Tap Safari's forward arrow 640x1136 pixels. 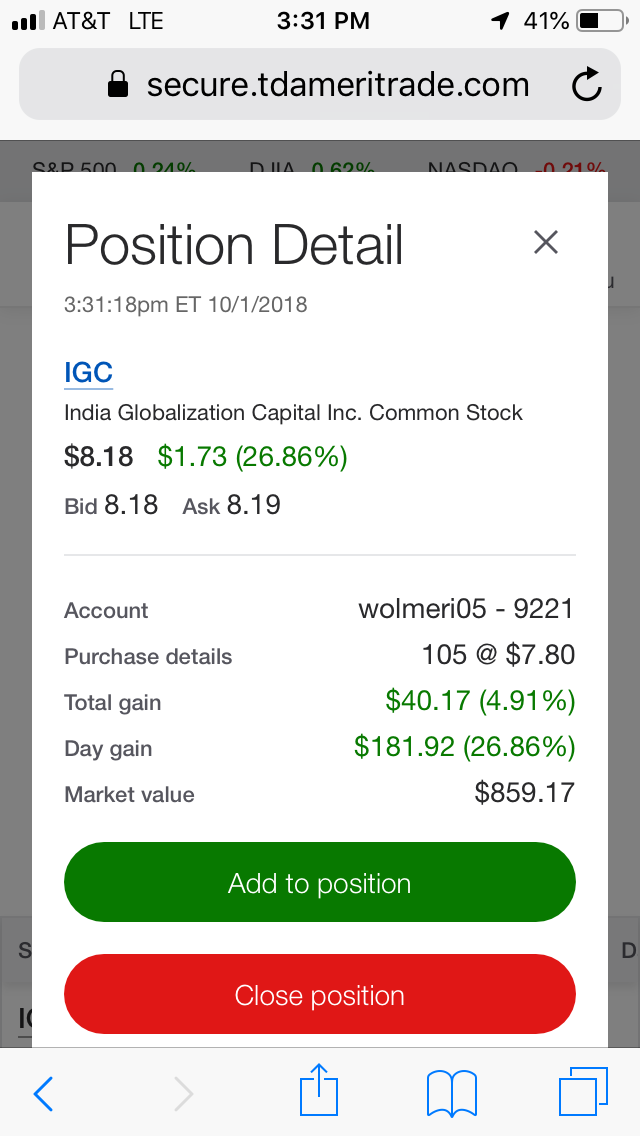tap(183, 1094)
